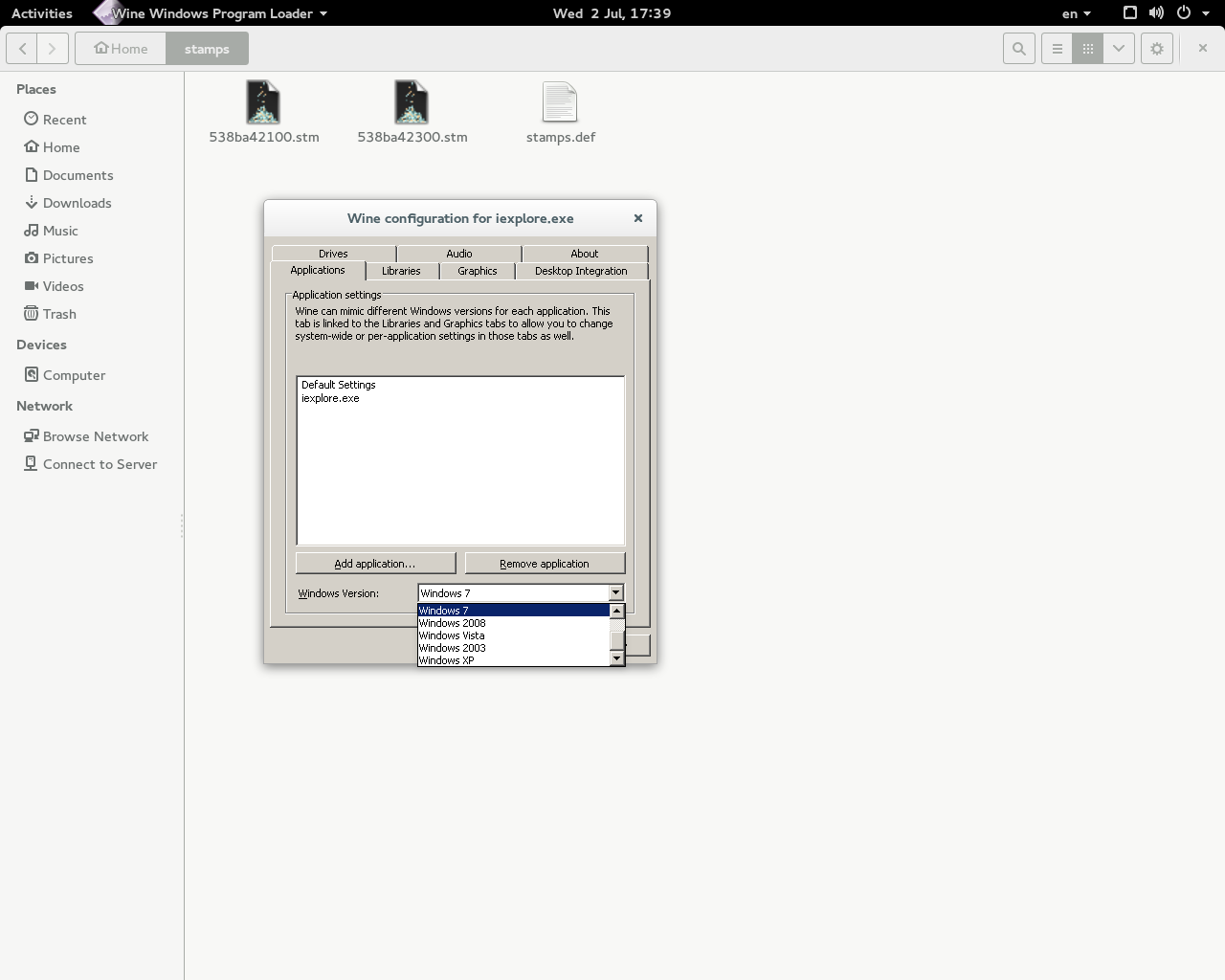Viewport: 1225px width, 980px height.
Task: Open the en keyboard layout menu
Action: tap(1077, 13)
